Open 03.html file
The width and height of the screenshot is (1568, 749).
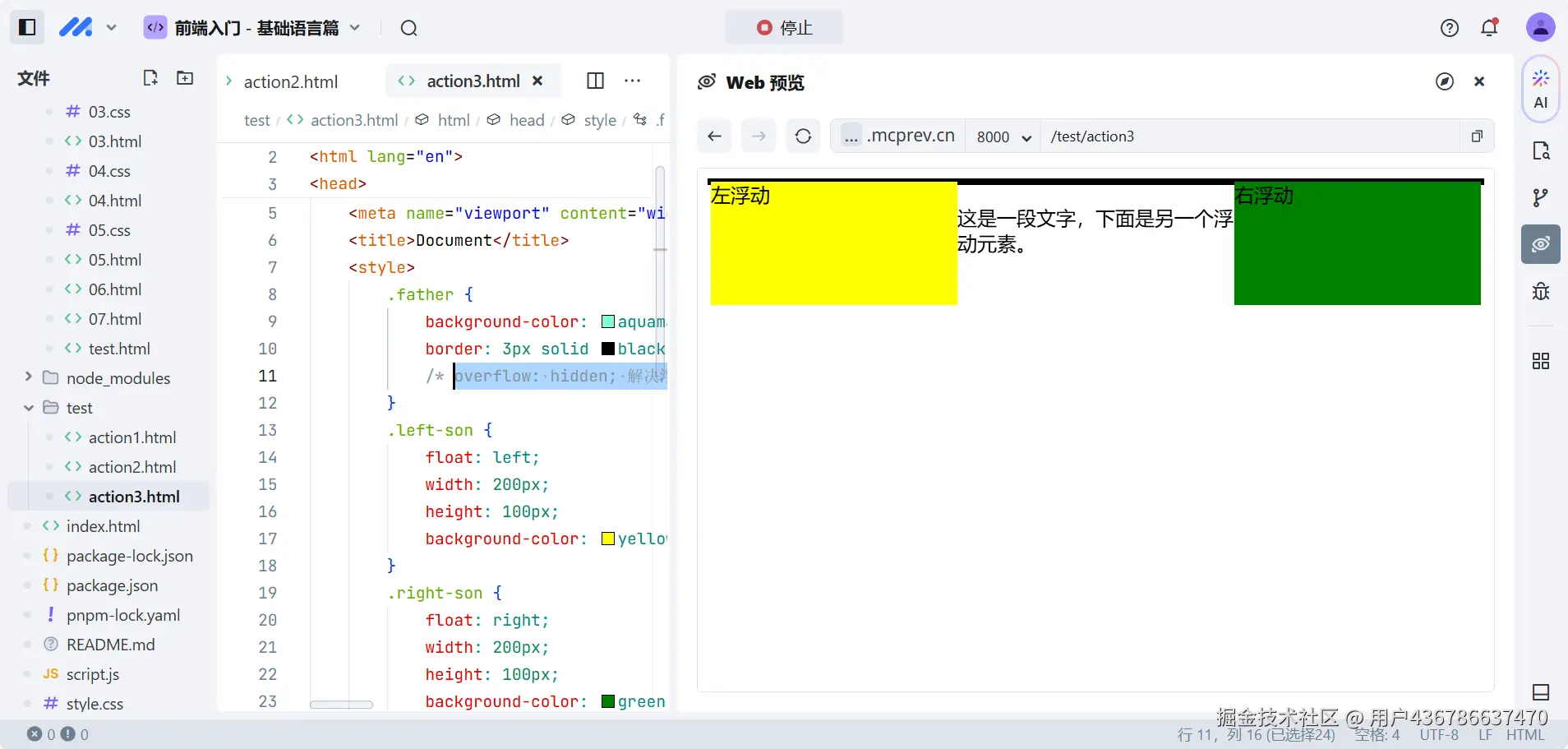pyautogui.click(x=108, y=141)
